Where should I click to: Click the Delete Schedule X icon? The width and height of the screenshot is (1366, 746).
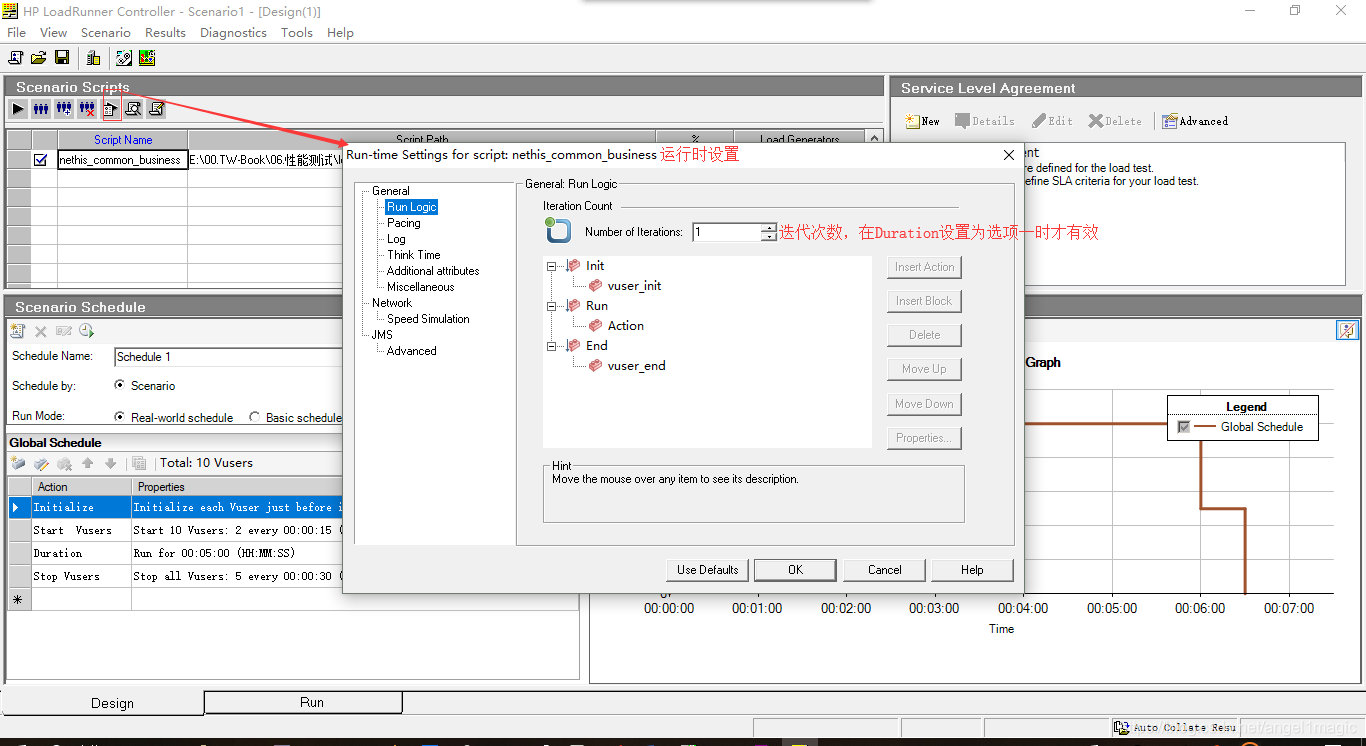pyautogui.click(x=41, y=331)
